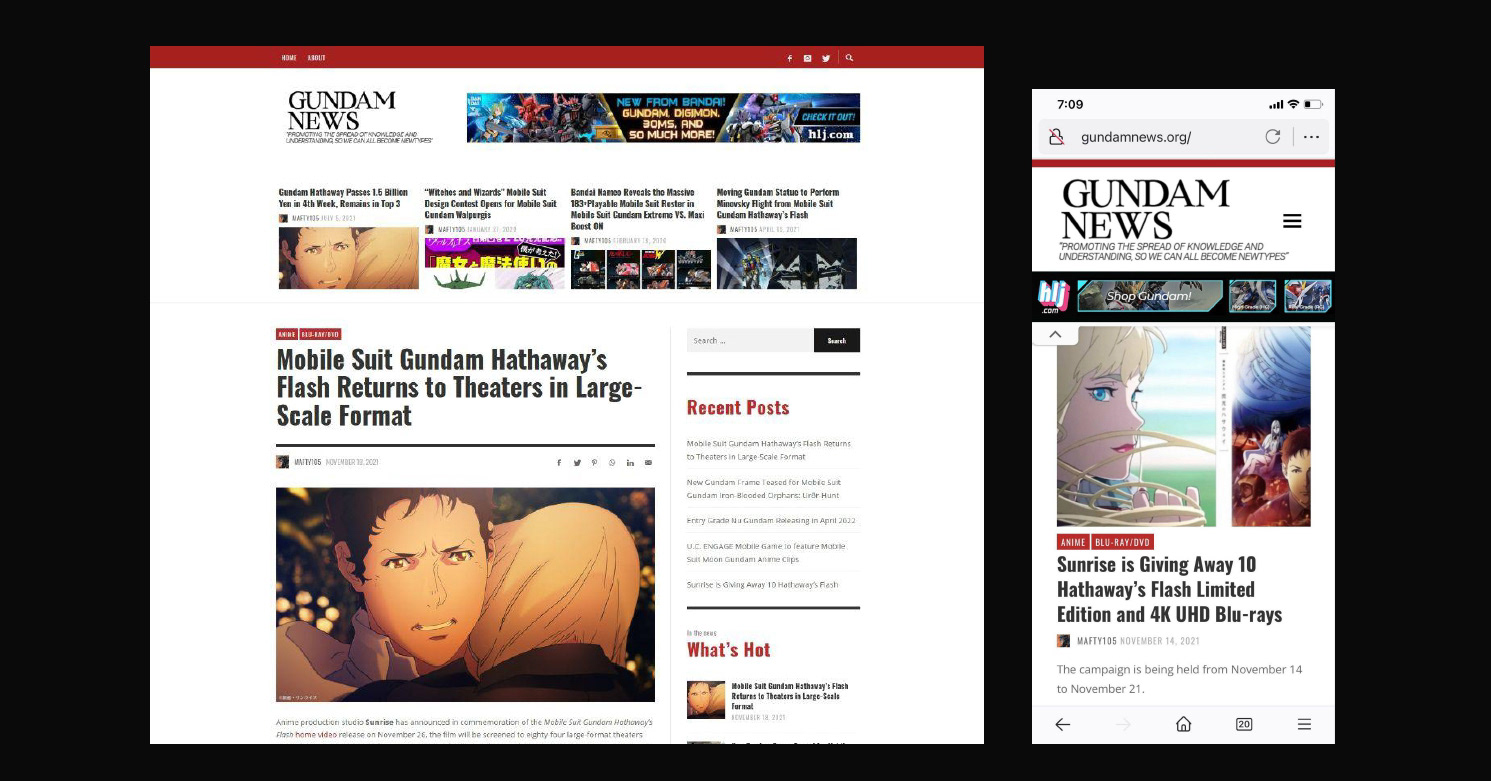The height and width of the screenshot is (781, 1491).
Task: Share the article by email envelope icon
Action: coord(648,463)
